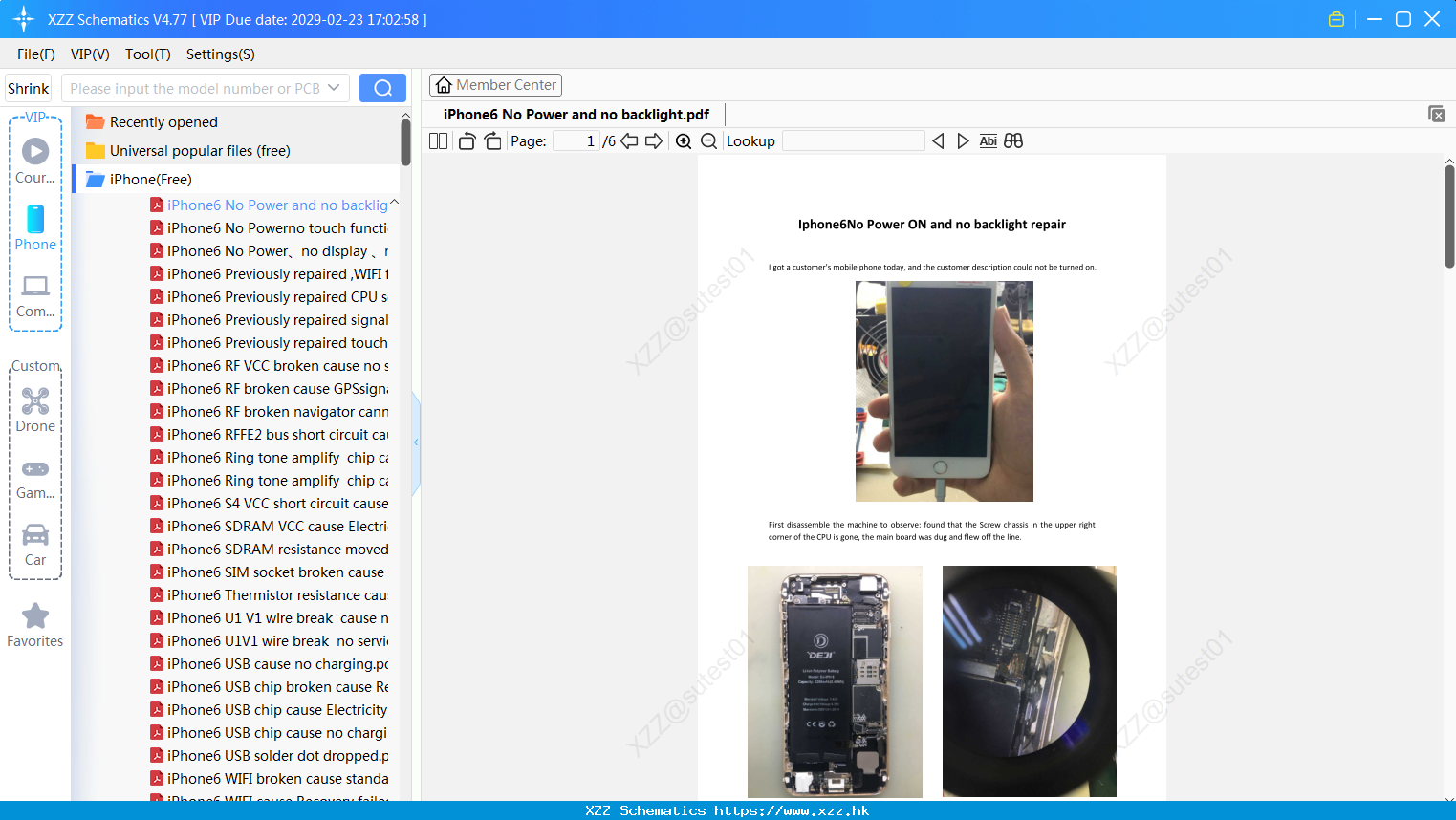Open the Settings(S) menu

221,54
